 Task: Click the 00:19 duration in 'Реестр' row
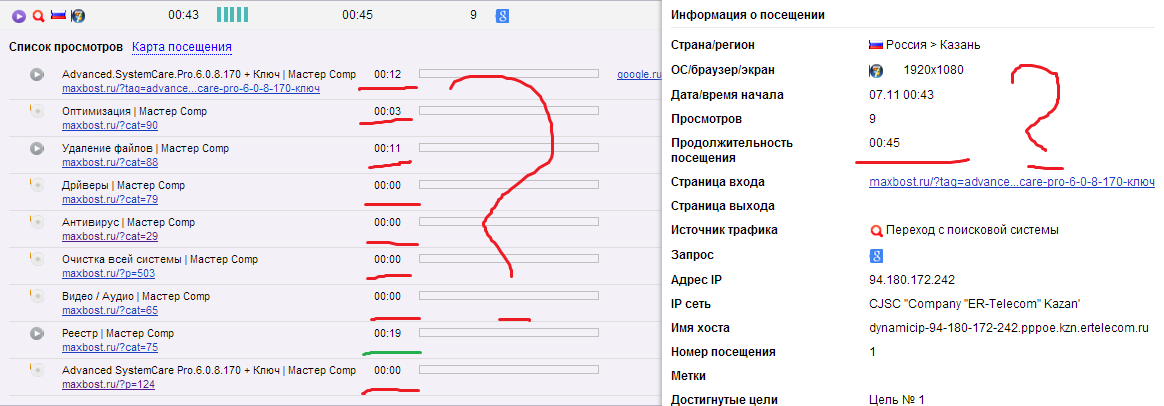[x=388, y=333]
